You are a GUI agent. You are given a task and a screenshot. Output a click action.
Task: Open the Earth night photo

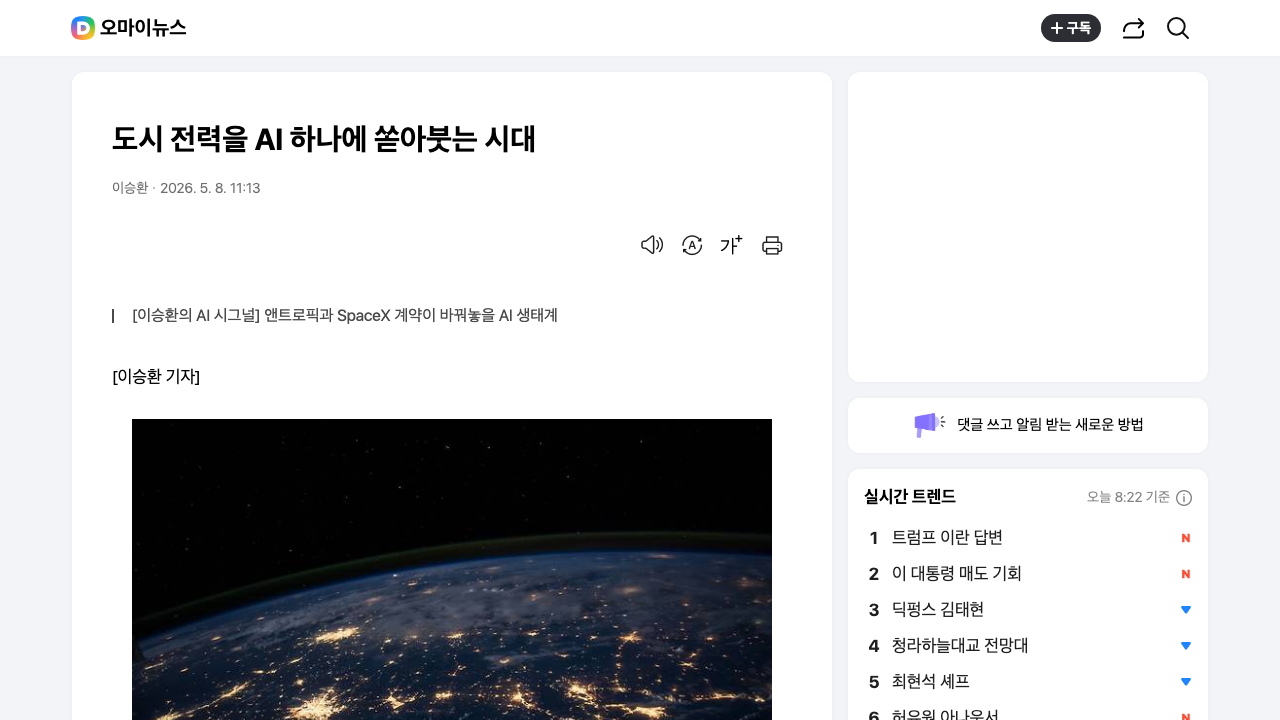(x=452, y=569)
